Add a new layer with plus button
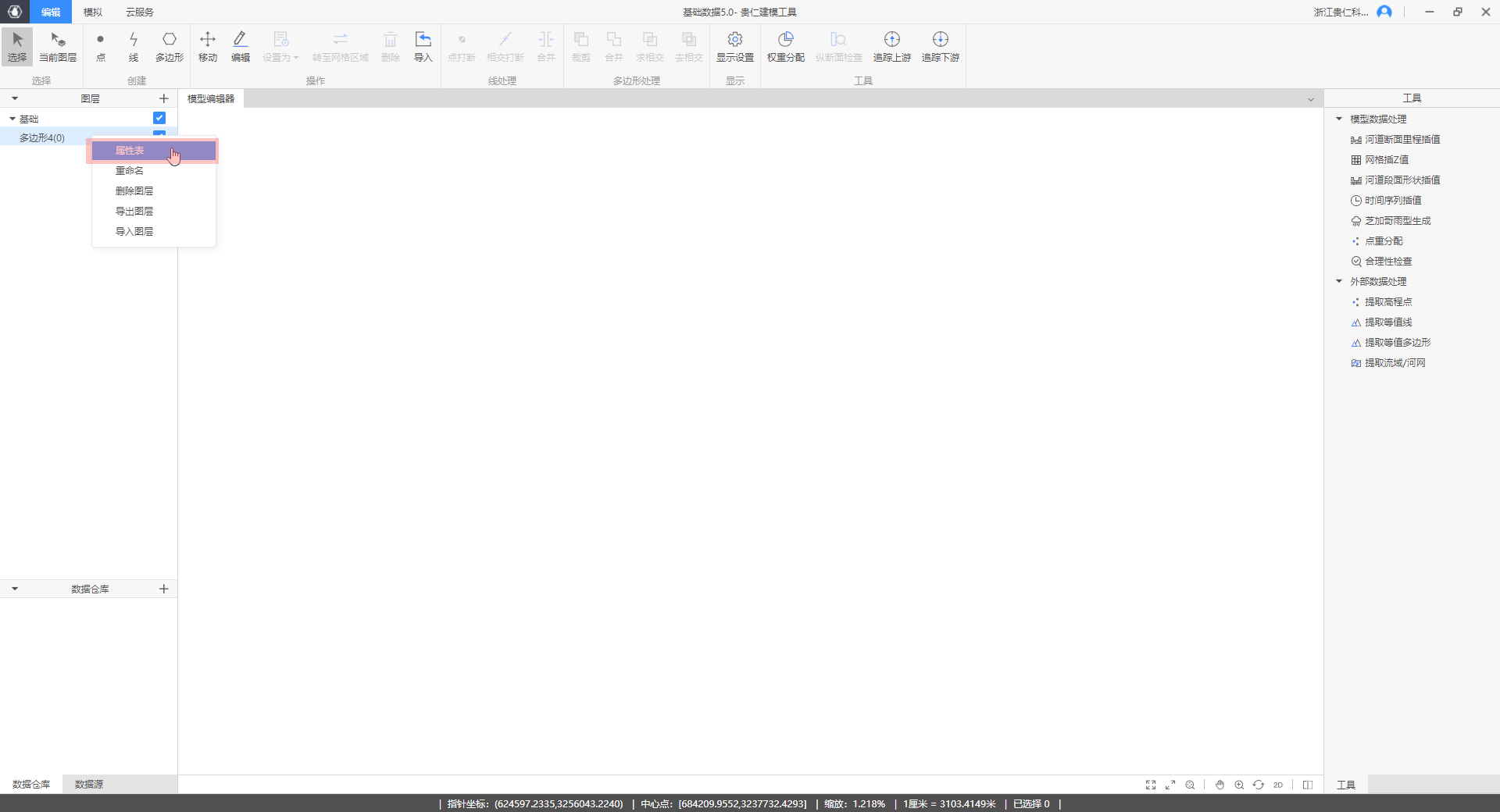Image resolution: width=1500 pixels, height=812 pixels. 164,98
